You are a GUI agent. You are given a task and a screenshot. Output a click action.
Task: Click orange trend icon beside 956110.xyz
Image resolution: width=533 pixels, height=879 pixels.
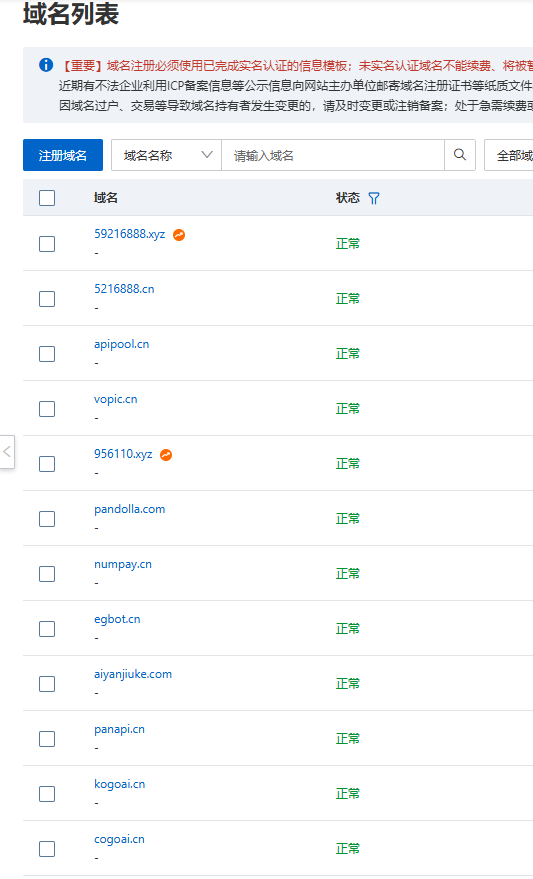click(166, 455)
